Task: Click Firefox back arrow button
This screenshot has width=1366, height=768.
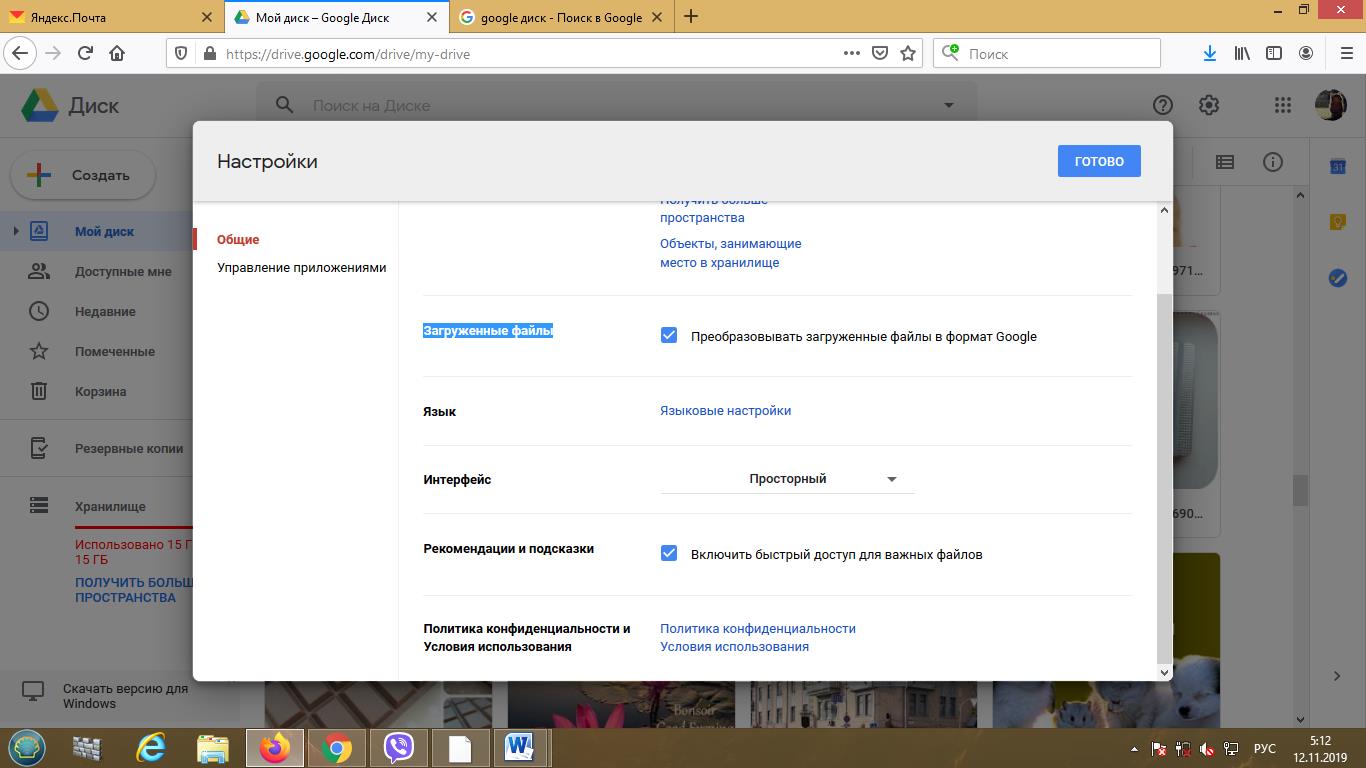Action: click(20, 53)
